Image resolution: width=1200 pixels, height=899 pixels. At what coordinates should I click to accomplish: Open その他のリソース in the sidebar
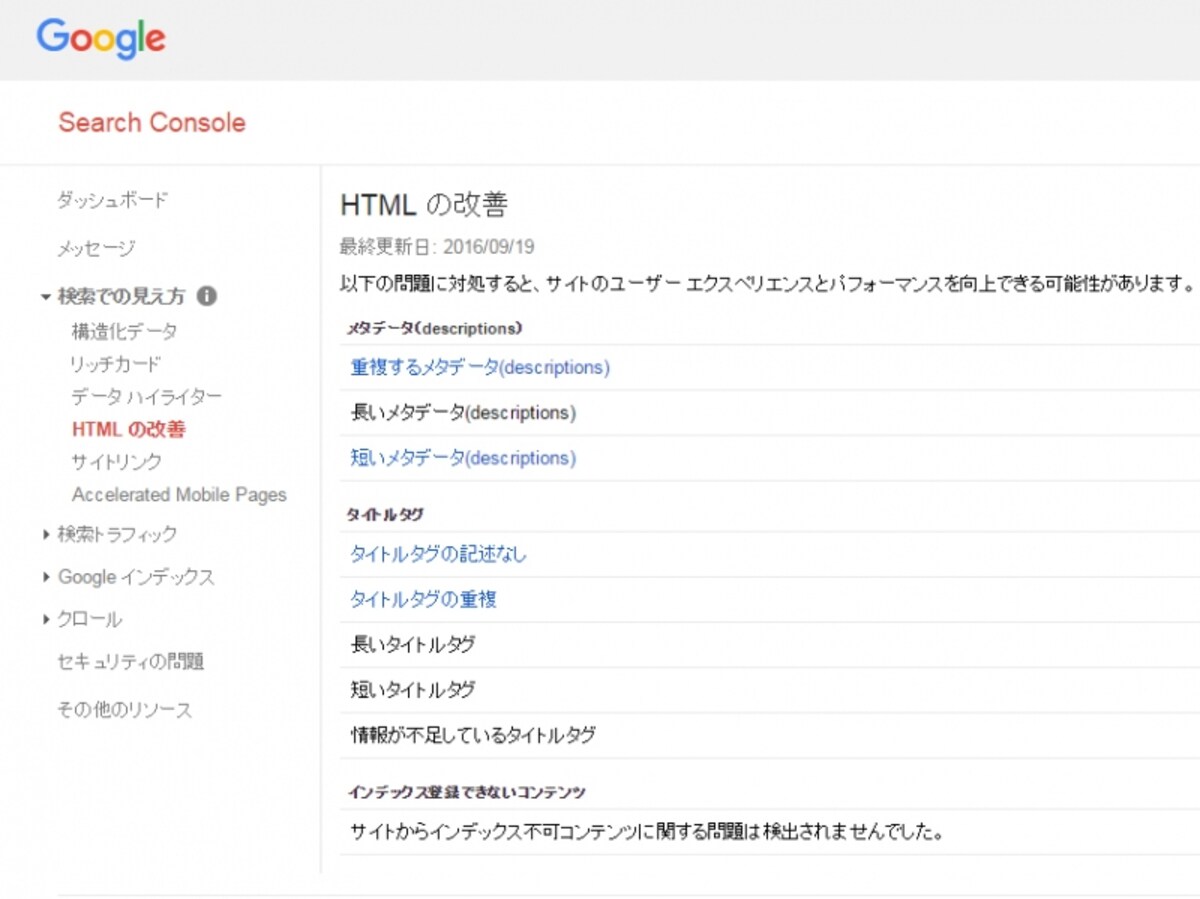[124, 710]
